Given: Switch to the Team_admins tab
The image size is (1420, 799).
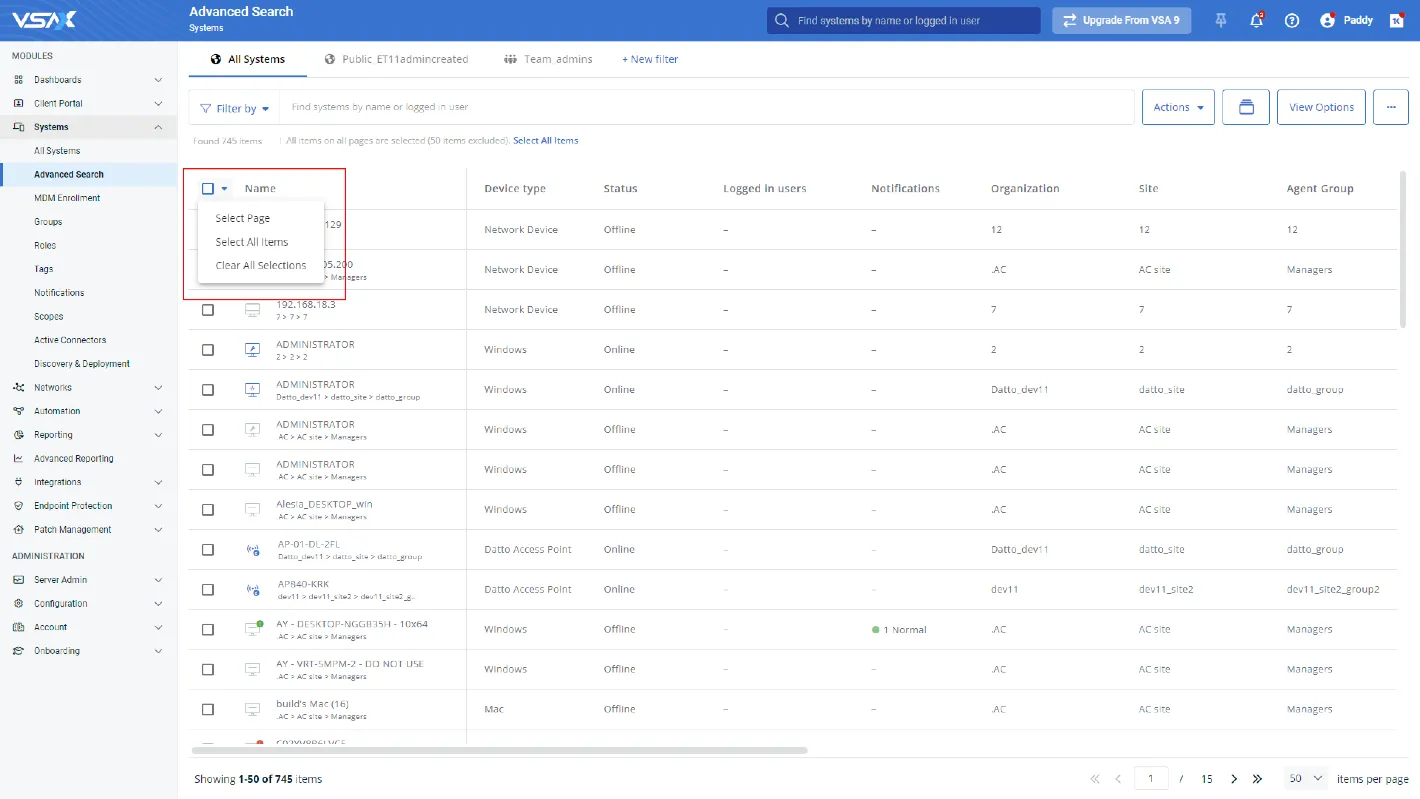Looking at the screenshot, I should pyautogui.click(x=548, y=59).
